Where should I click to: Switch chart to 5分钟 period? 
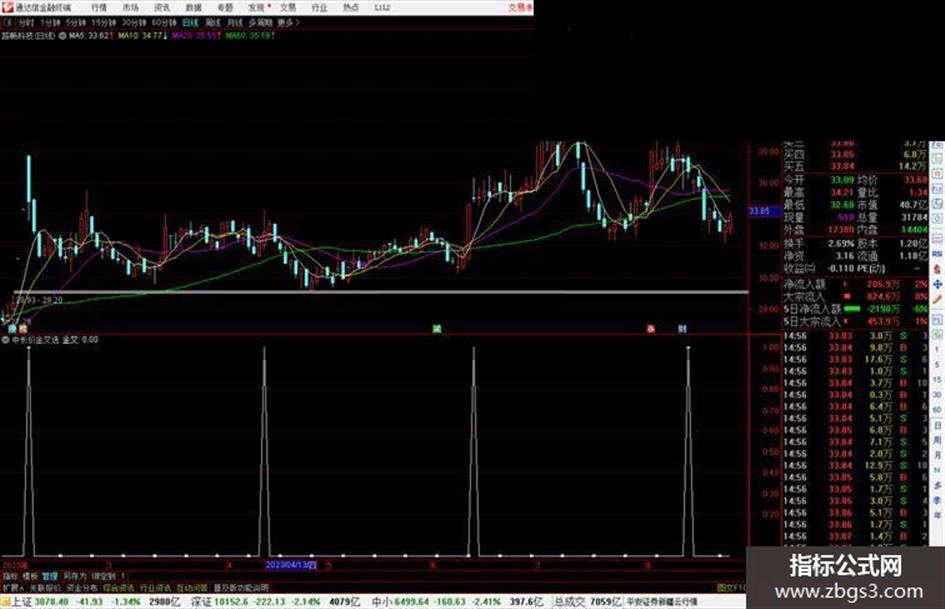[x=75, y=22]
